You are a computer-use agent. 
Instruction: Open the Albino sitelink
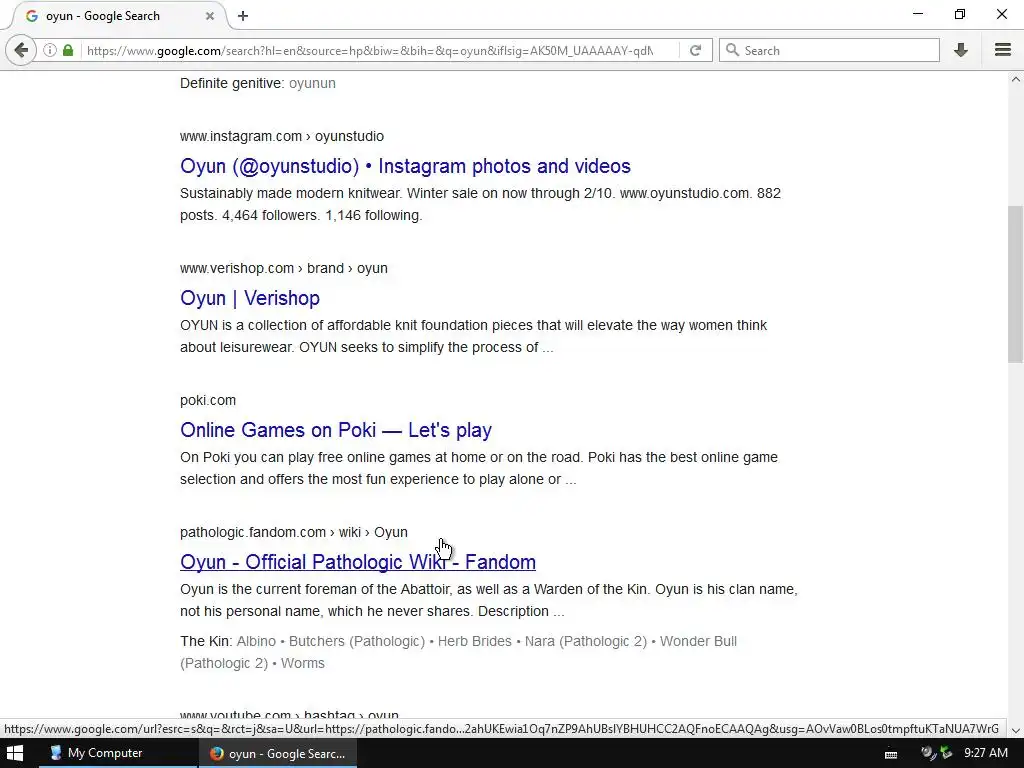click(256, 641)
